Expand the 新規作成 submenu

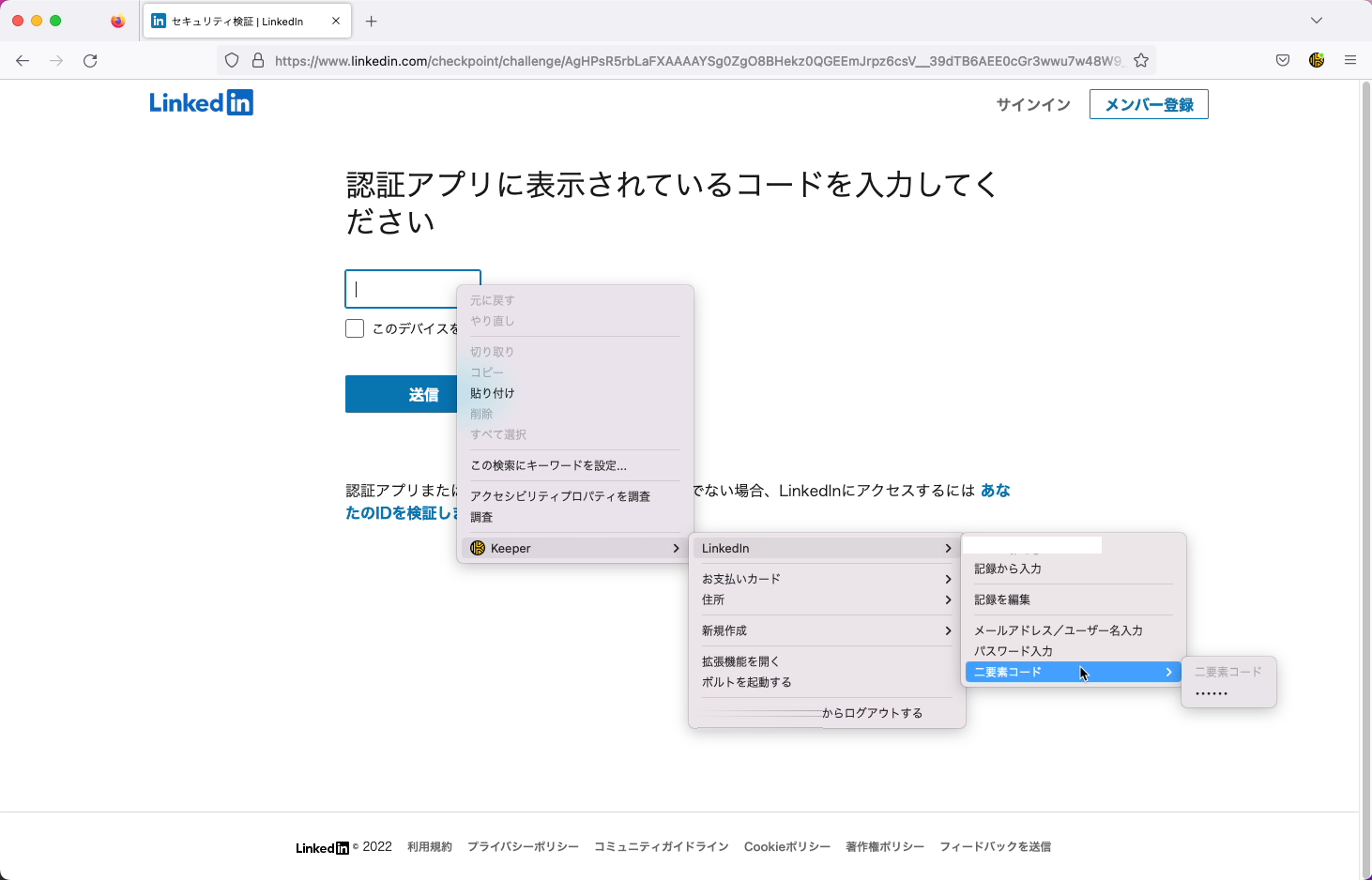point(826,630)
